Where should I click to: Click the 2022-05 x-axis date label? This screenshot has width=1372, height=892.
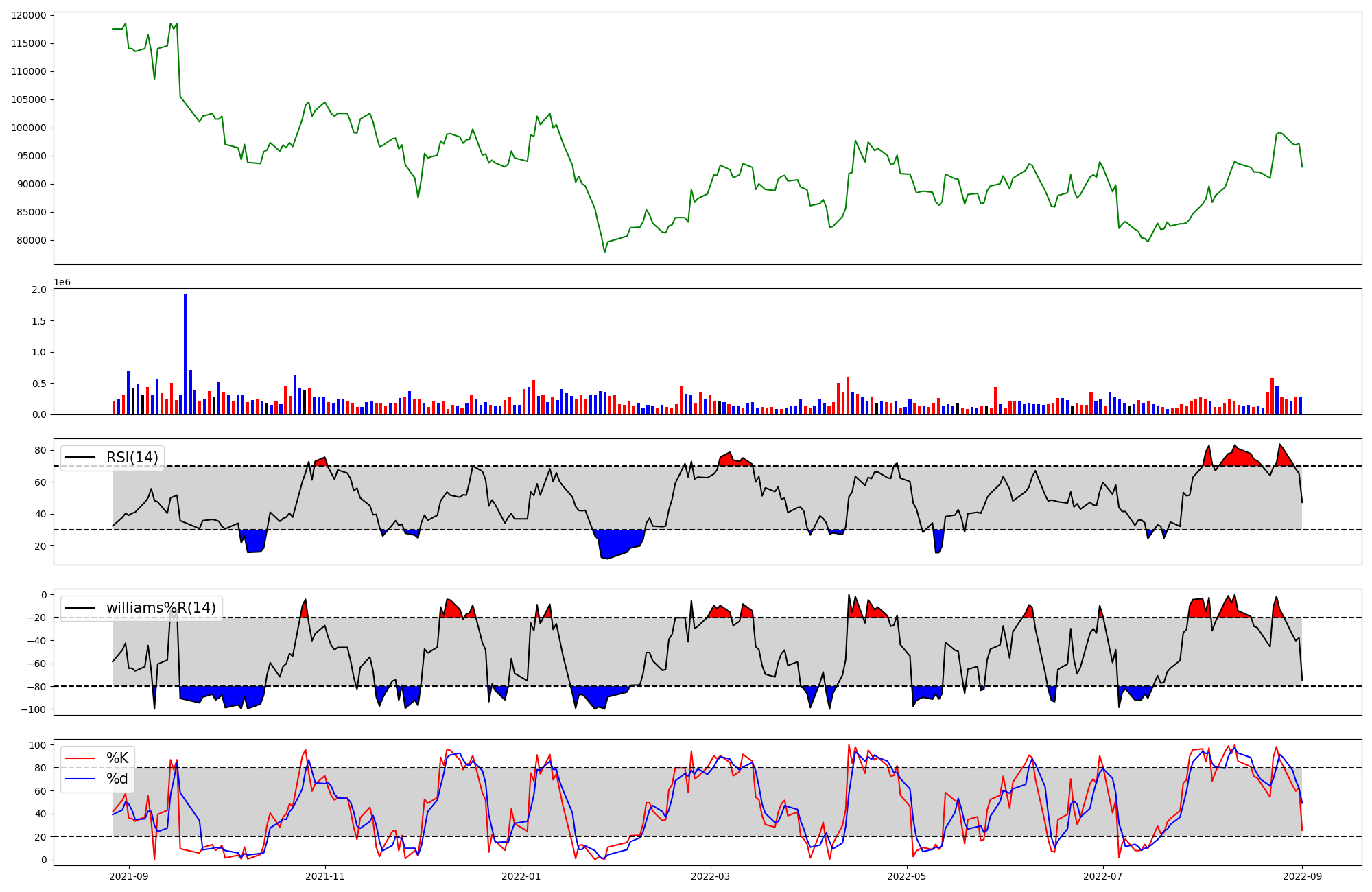(907, 876)
